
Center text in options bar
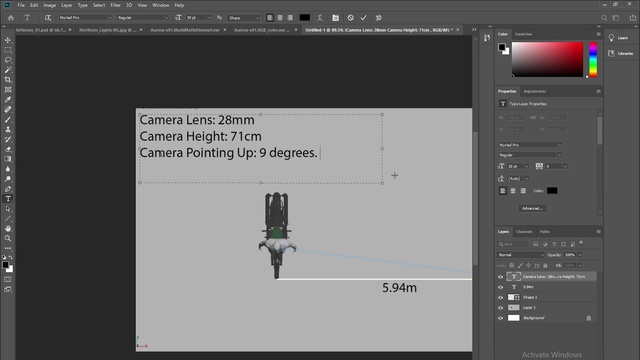tap(280, 18)
